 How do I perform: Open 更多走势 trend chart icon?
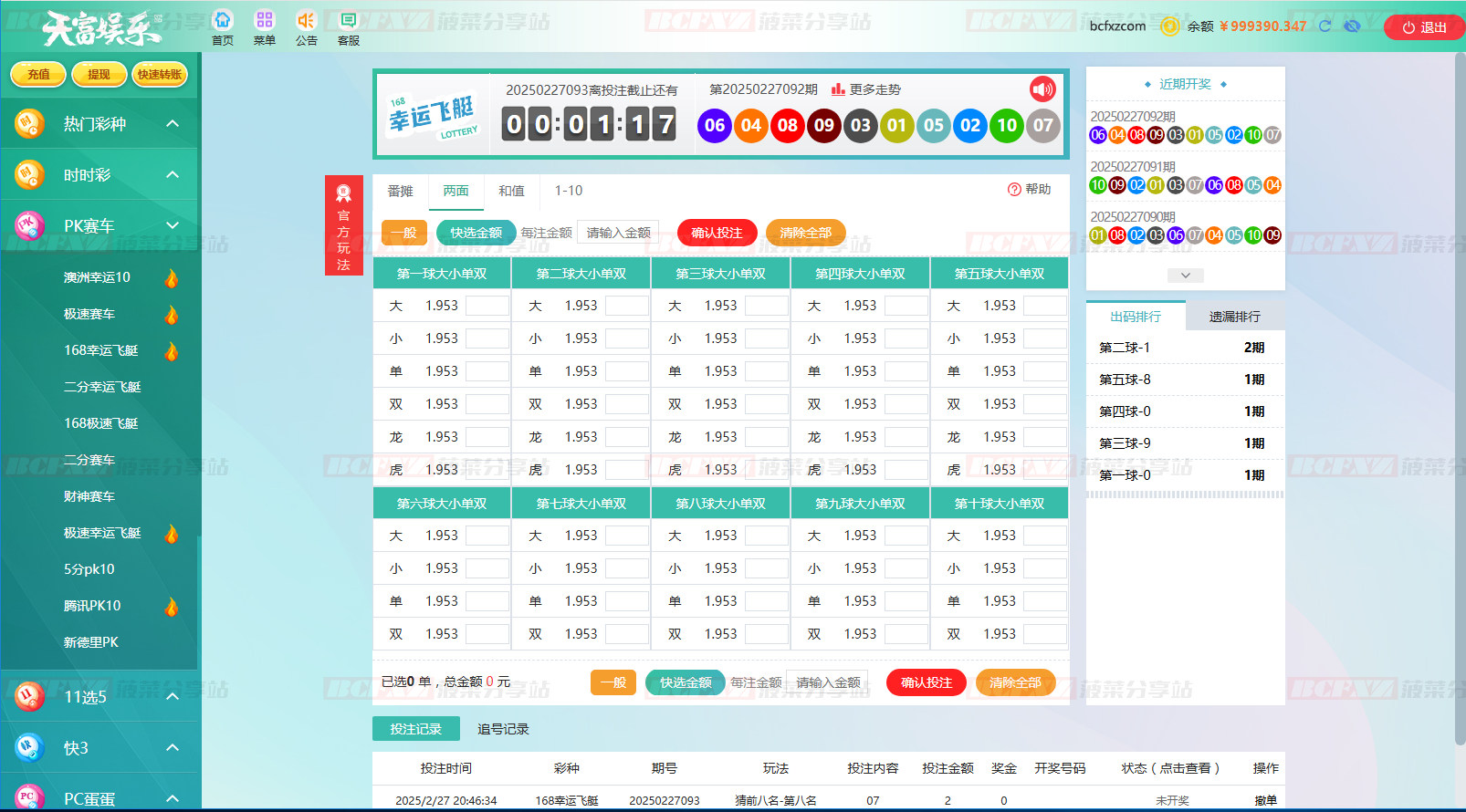click(x=838, y=89)
